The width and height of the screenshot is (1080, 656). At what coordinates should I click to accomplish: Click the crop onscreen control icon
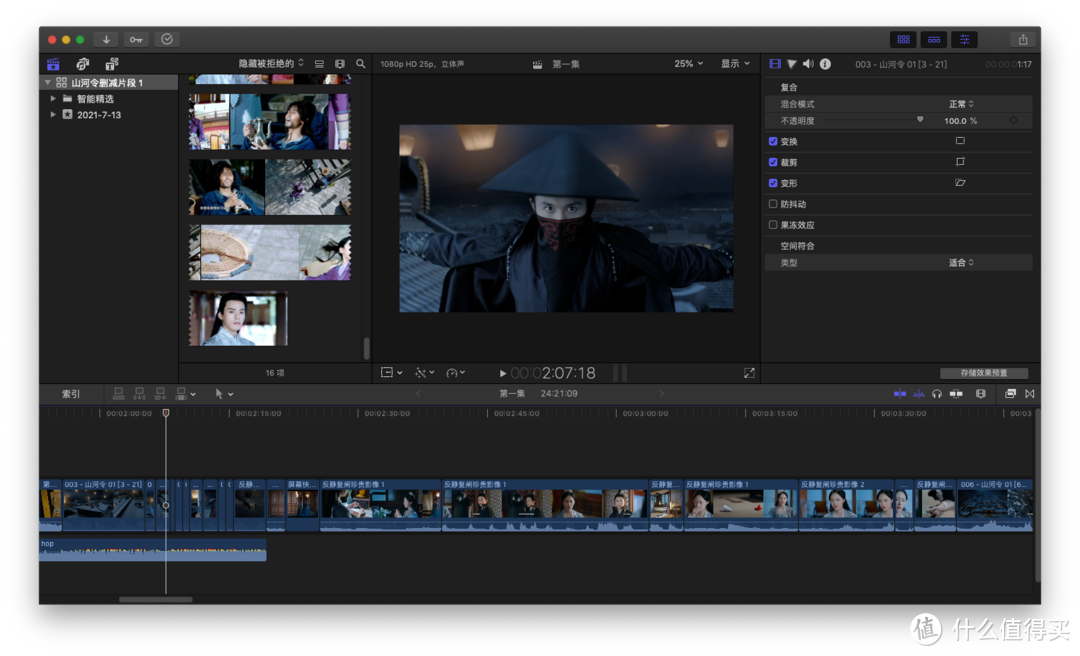tap(960, 161)
